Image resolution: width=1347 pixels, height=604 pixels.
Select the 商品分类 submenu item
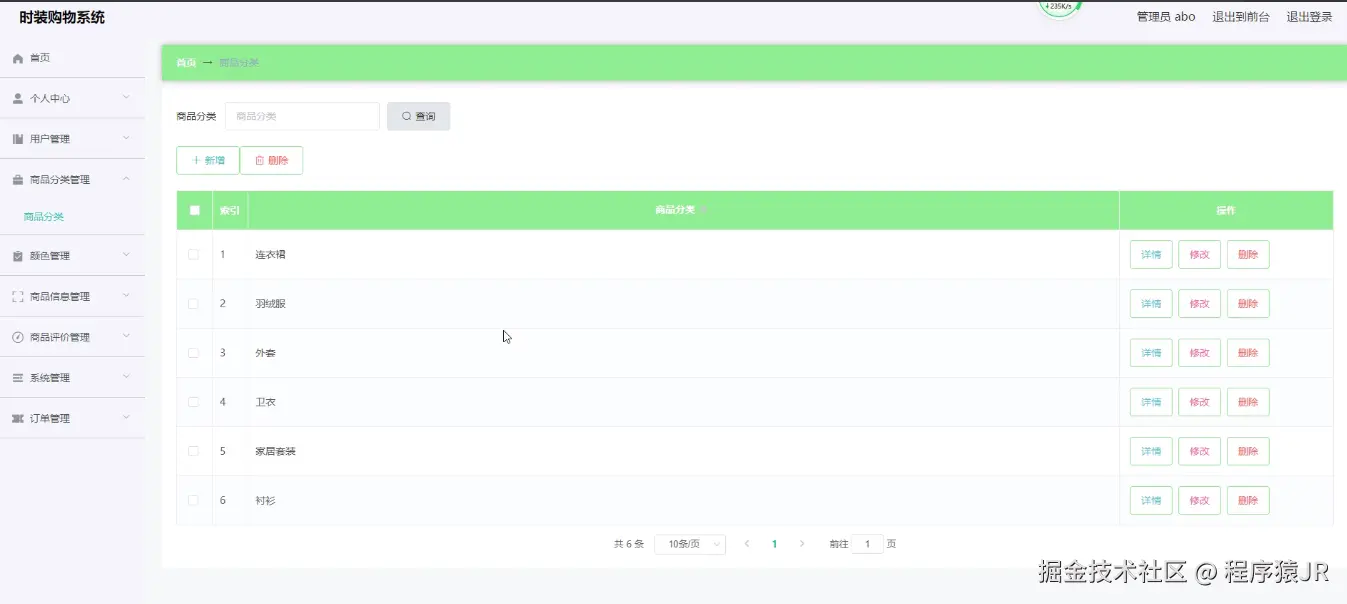click(x=44, y=217)
